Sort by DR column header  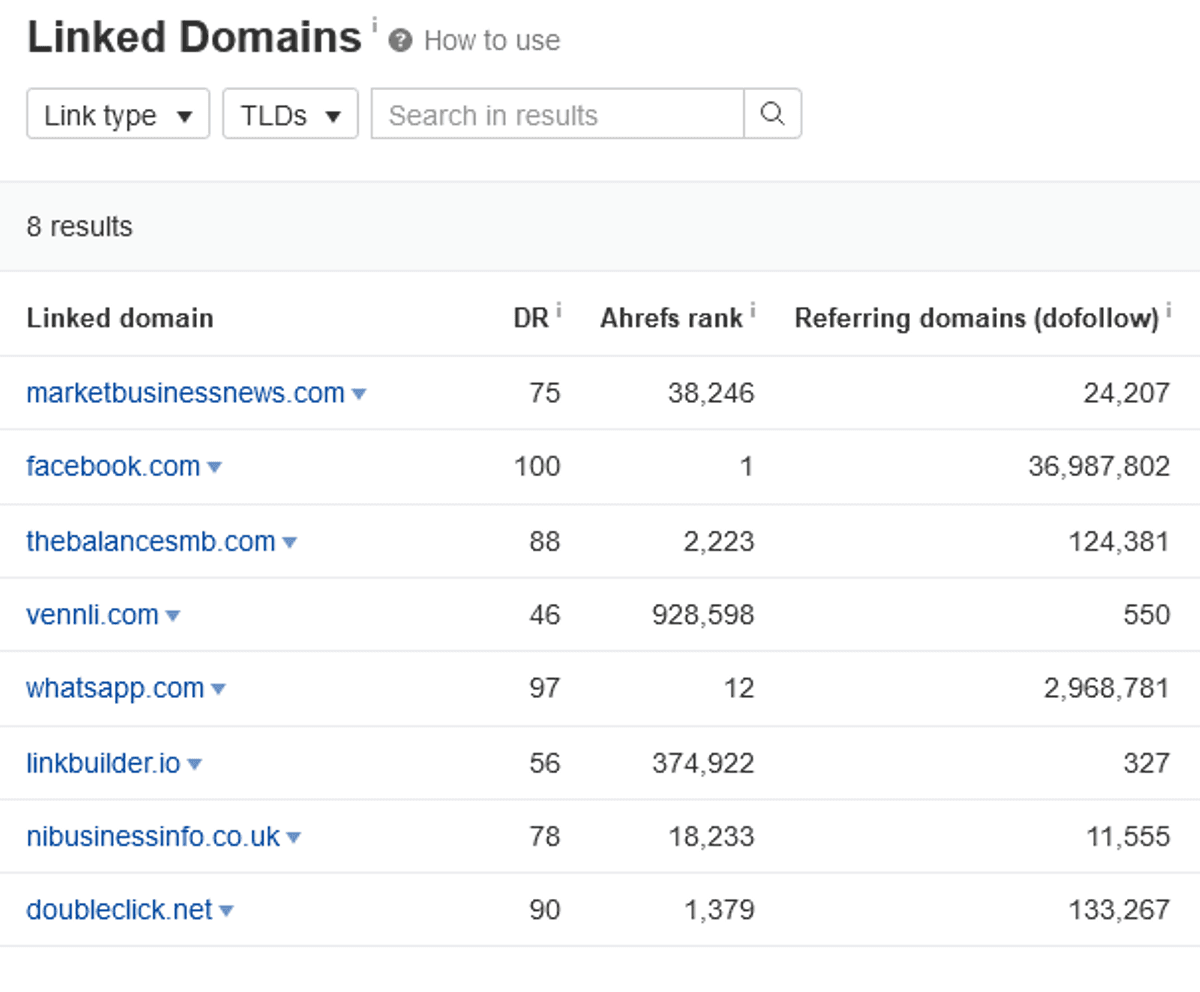click(x=531, y=318)
